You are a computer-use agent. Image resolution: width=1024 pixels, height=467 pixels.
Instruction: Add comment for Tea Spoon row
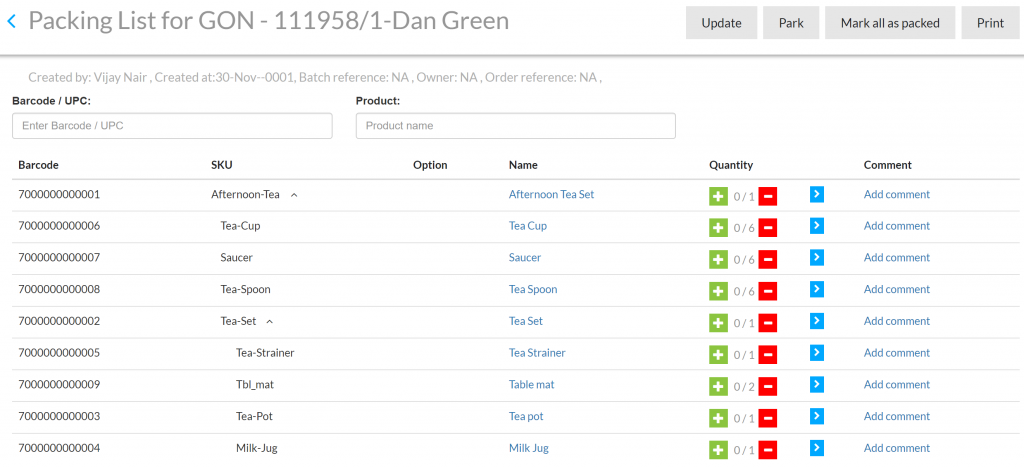(x=896, y=289)
